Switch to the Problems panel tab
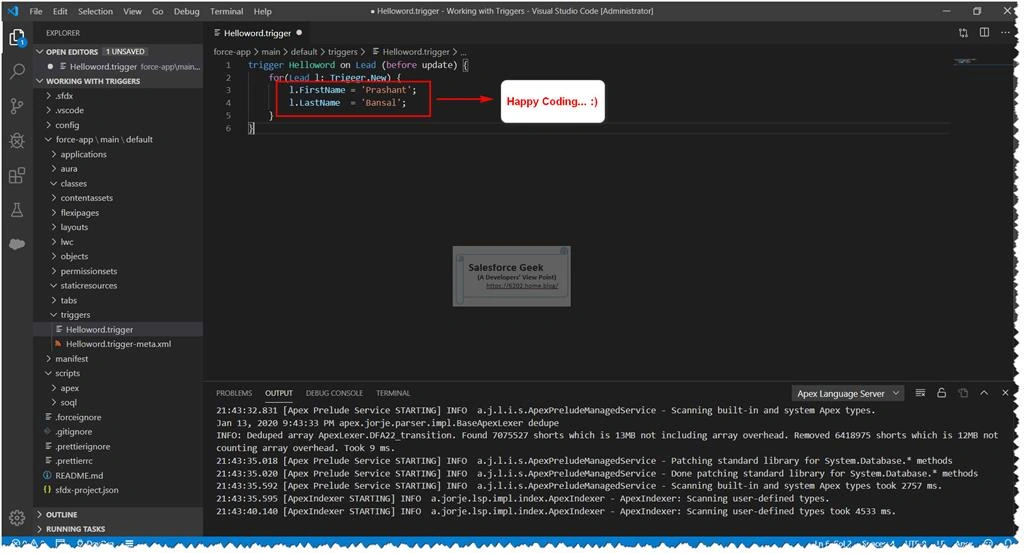 pos(234,393)
